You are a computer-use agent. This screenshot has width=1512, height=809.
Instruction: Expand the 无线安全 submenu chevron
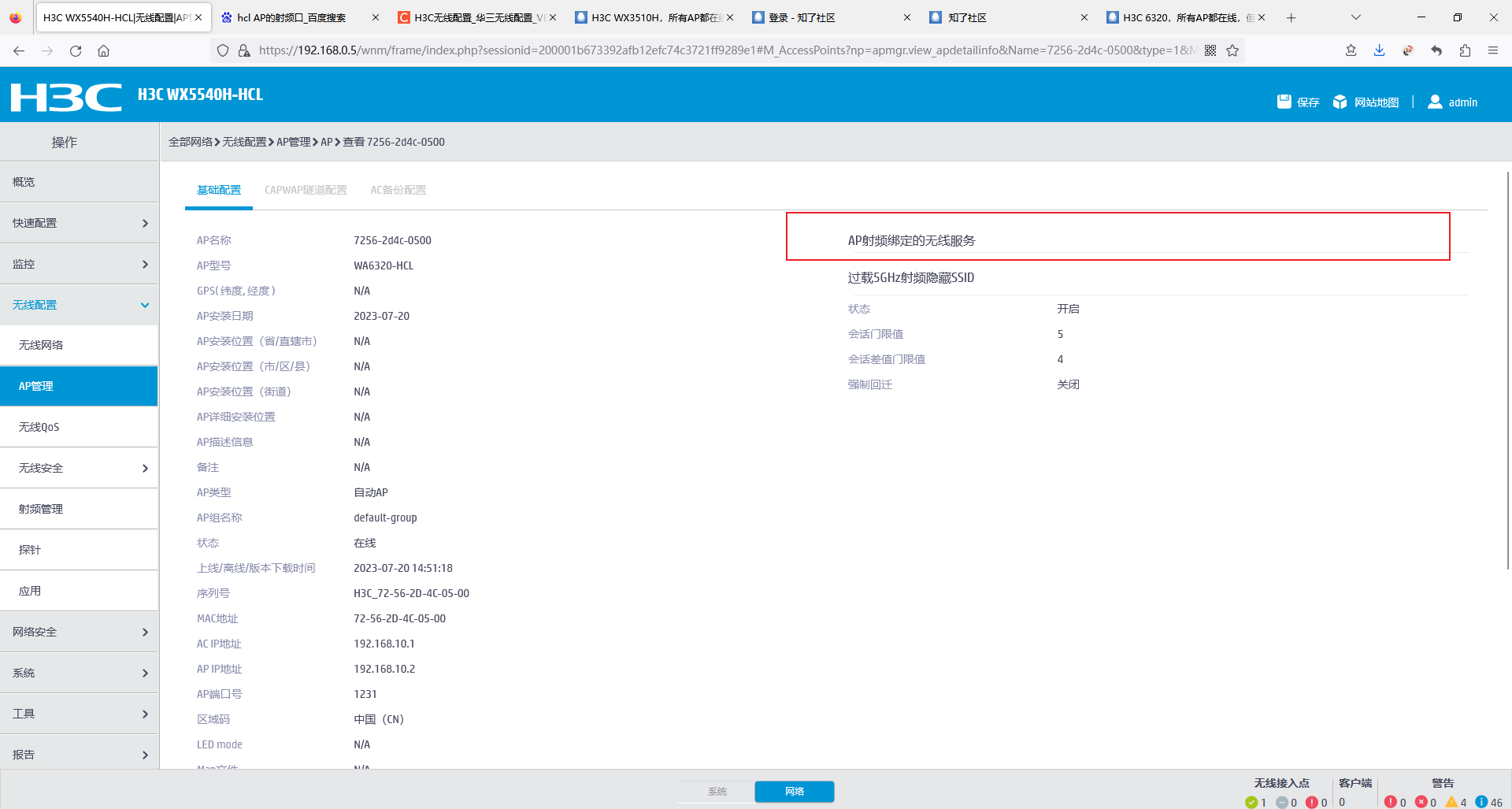145,468
